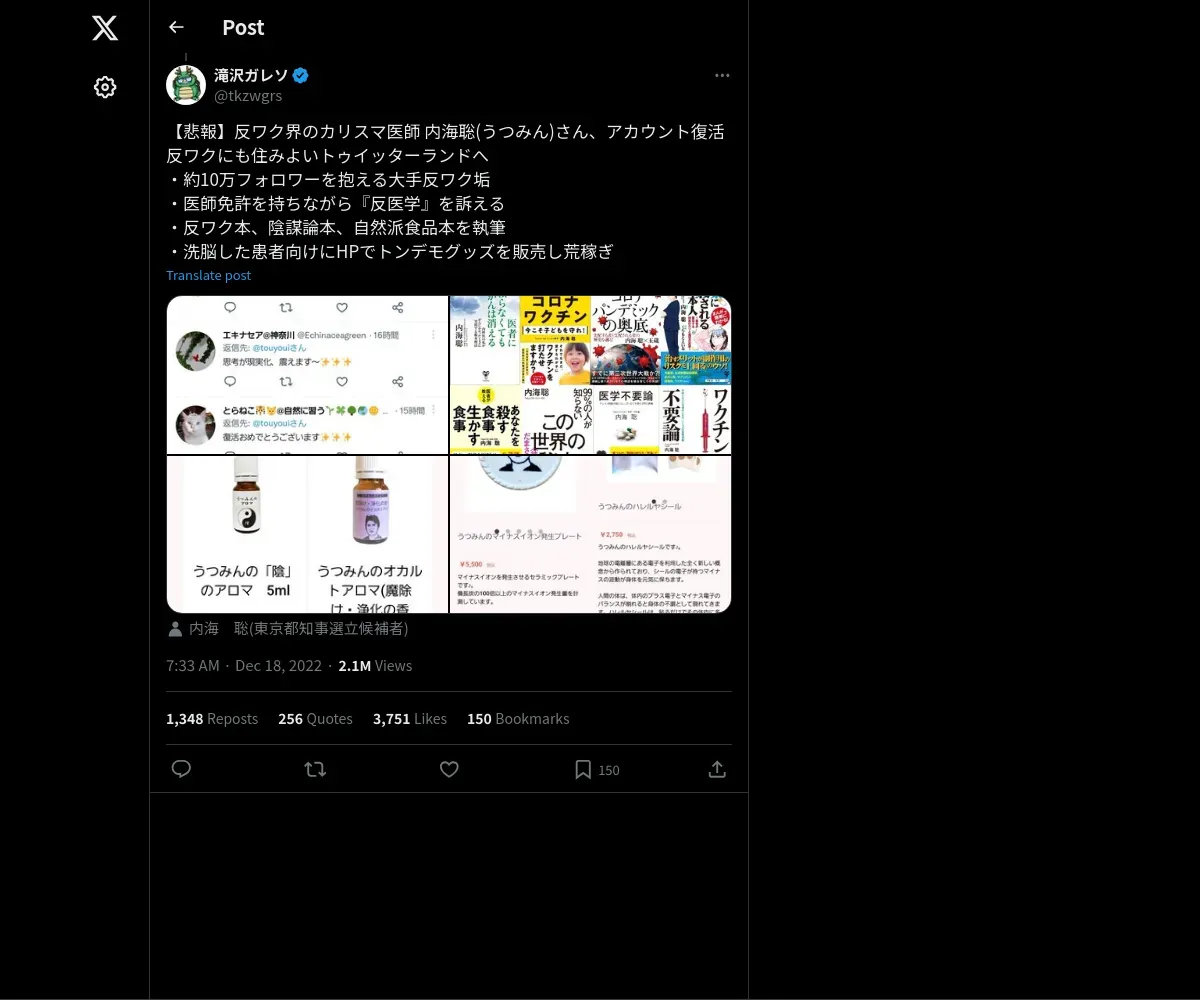Open滝沢ガレソ's profile avatar
This screenshot has height=1000, width=1200.
point(186,85)
